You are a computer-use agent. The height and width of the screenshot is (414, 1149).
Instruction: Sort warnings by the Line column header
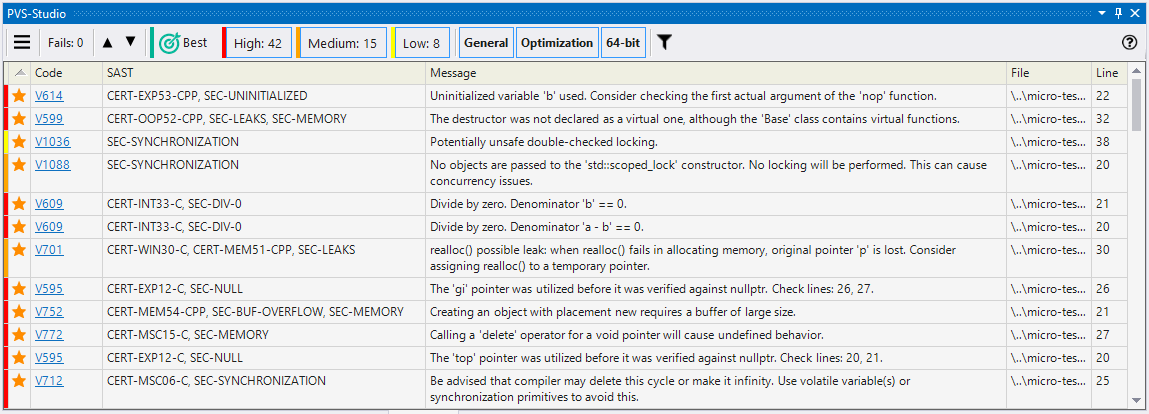coord(1107,73)
